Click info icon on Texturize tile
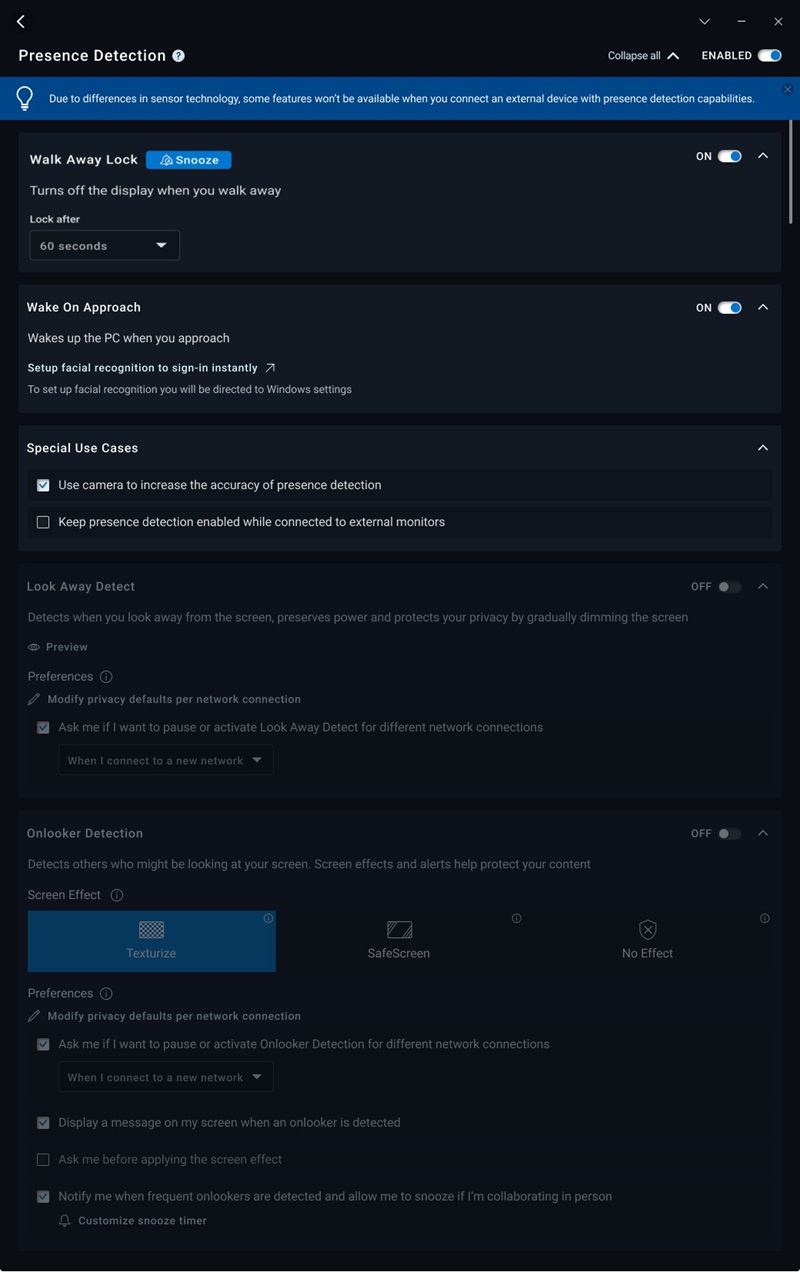 [268, 918]
